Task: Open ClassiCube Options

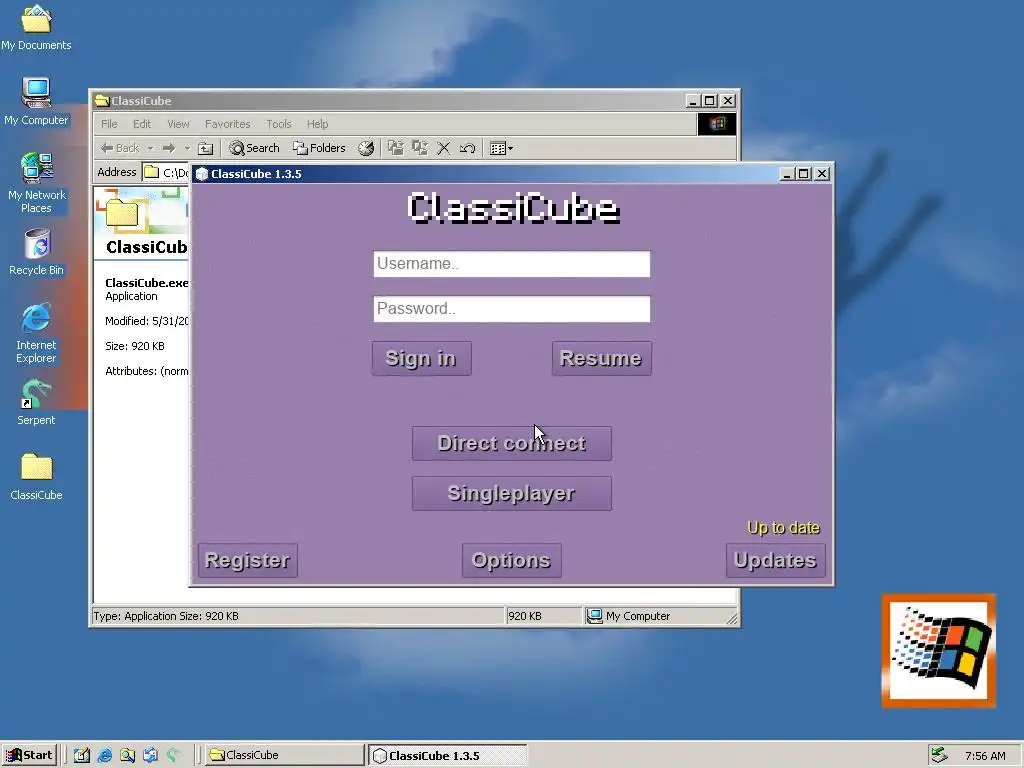Action: 511,560
